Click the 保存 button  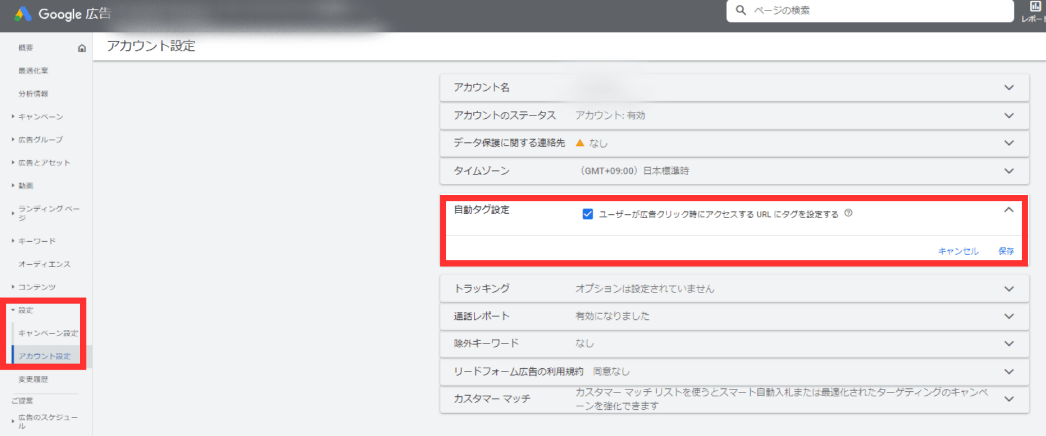[x=1006, y=251]
